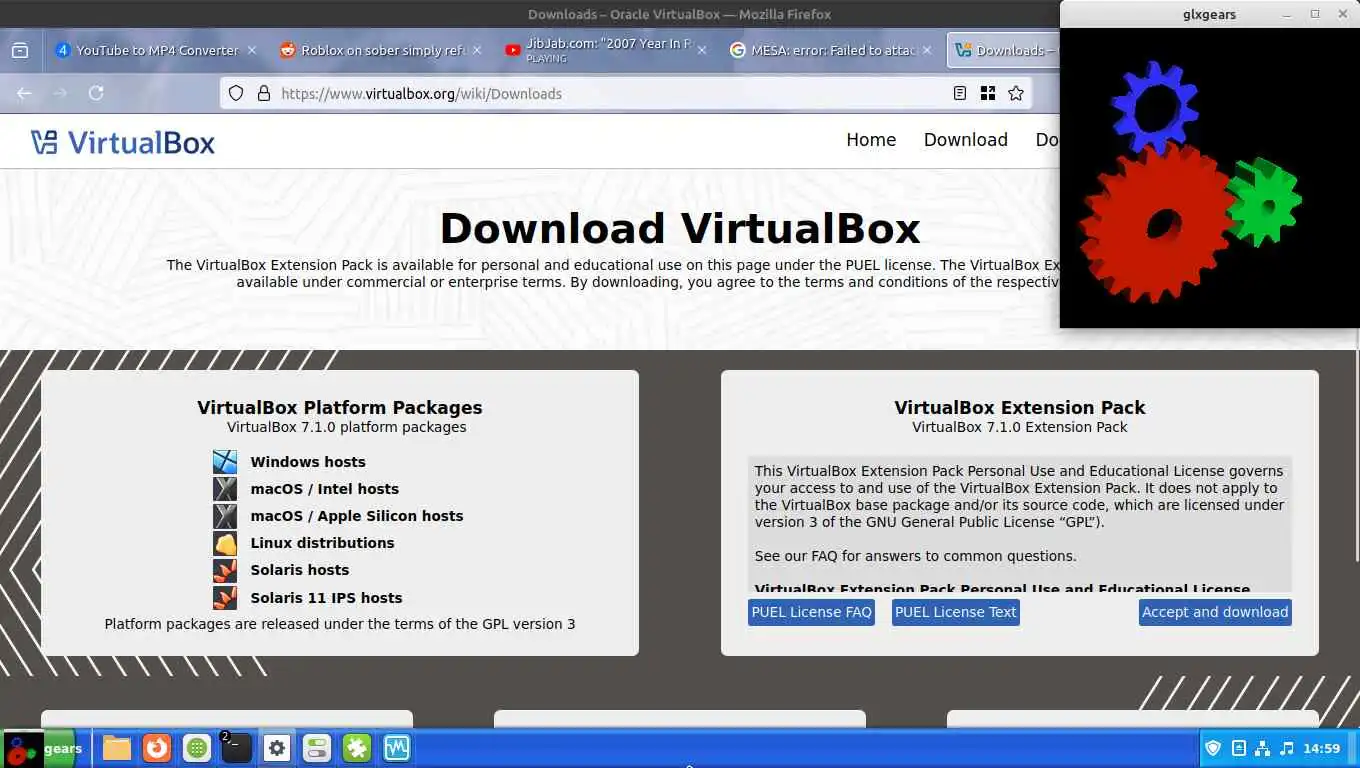Open file manager folder icon in taskbar
Viewport: 1360px width, 768px height.
tap(117, 748)
